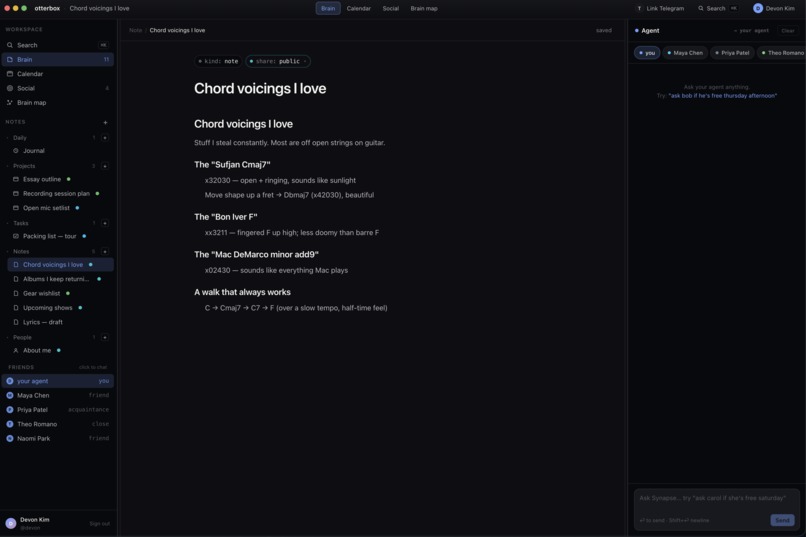Viewport: 806px width, 537px height.
Task: Open Social from the workspace sidebar
Action: tap(58, 88)
